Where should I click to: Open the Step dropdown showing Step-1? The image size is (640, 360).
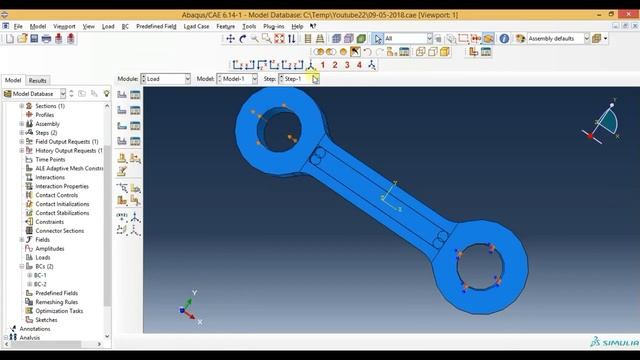(x=299, y=79)
